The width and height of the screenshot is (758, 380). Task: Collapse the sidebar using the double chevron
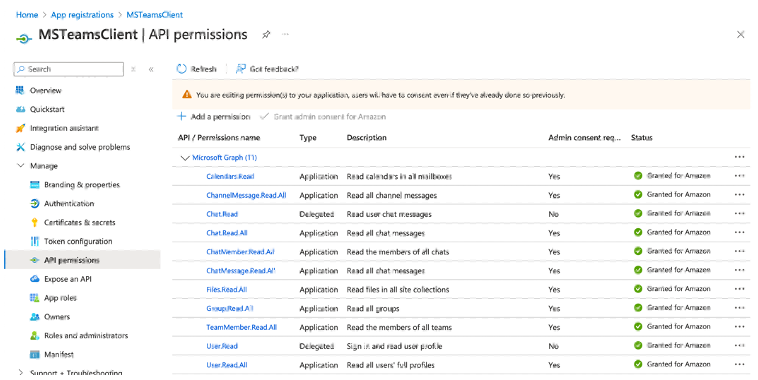click(x=151, y=69)
